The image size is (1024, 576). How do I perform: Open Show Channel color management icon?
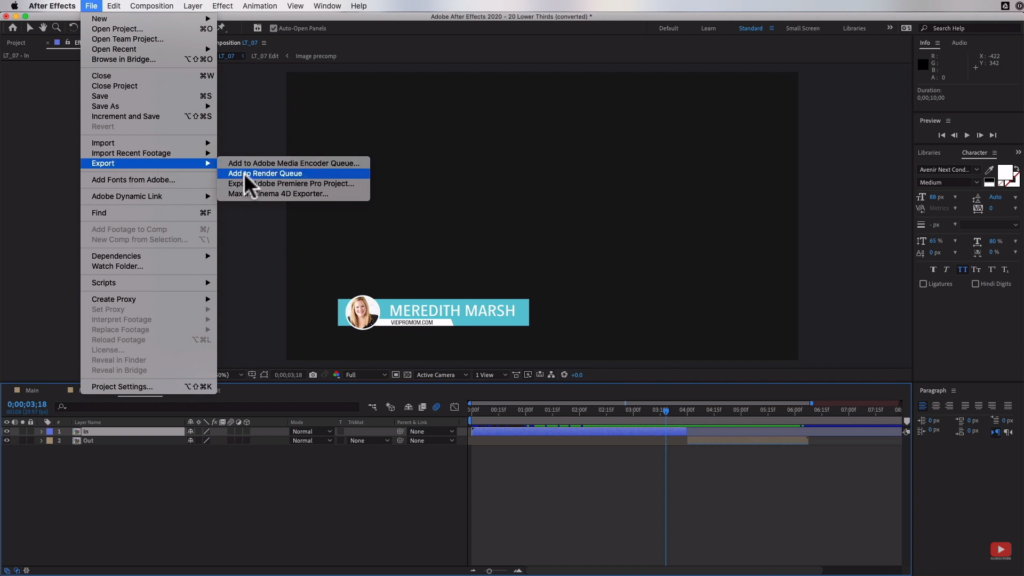click(336, 375)
